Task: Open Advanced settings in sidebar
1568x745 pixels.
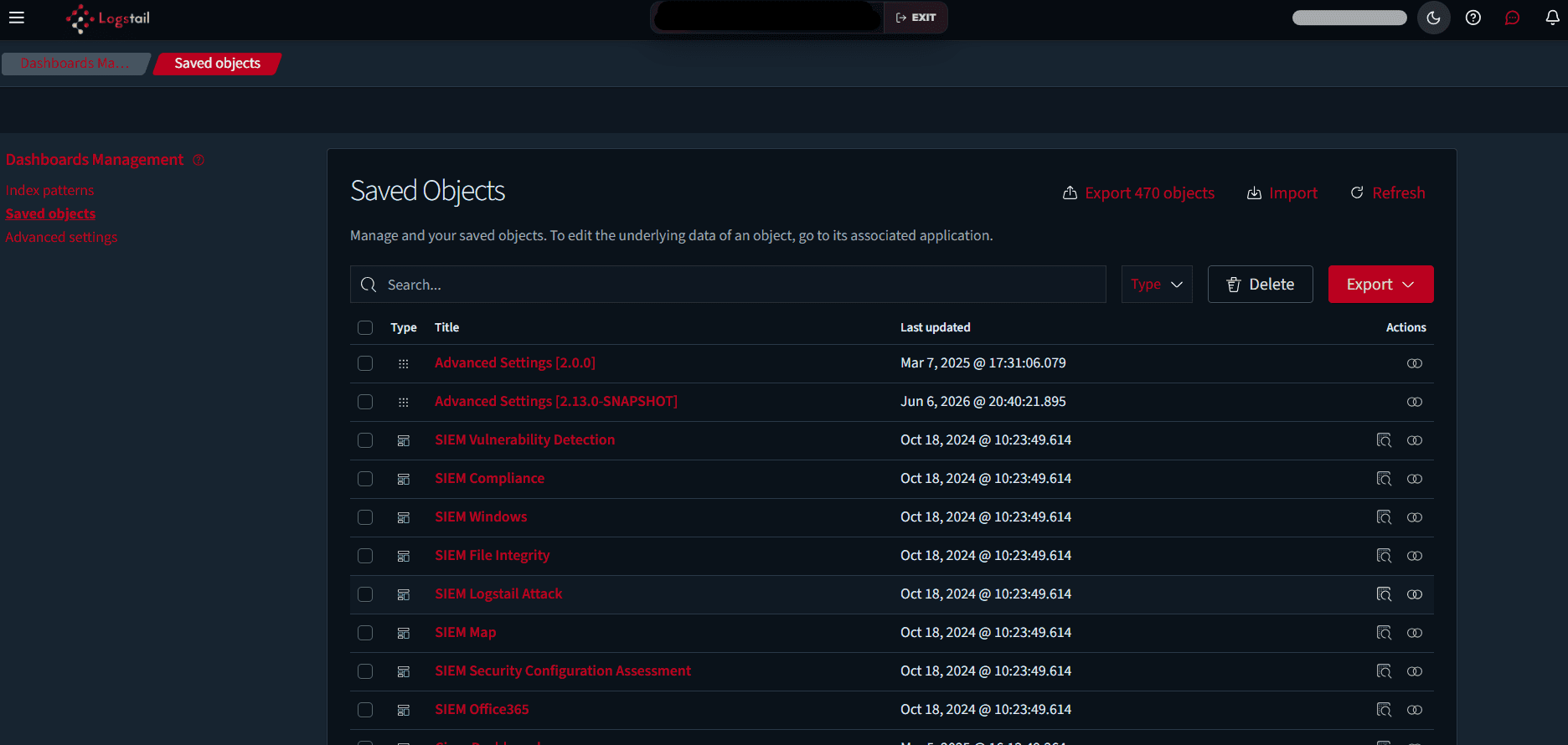Action: coord(61,237)
